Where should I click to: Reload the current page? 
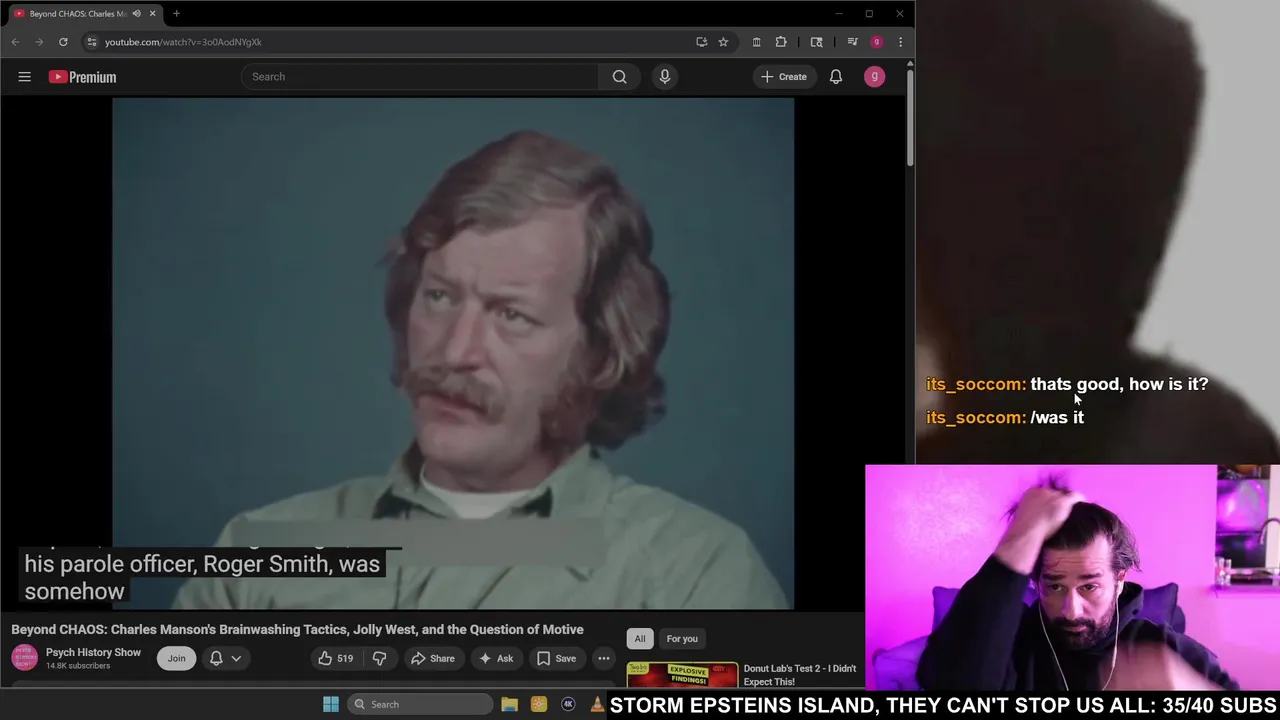(63, 42)
